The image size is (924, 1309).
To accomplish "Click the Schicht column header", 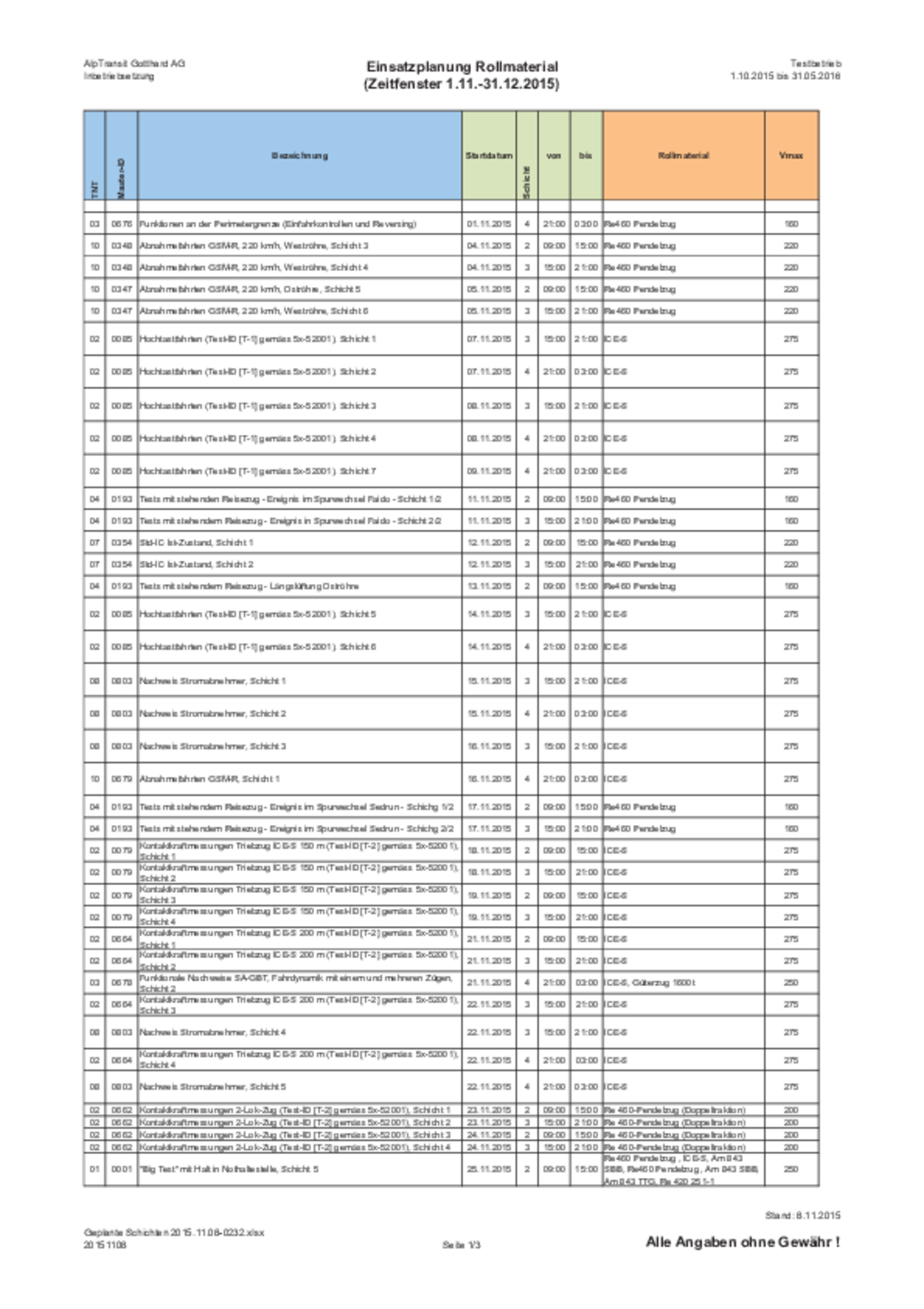I will coord(527,155).
